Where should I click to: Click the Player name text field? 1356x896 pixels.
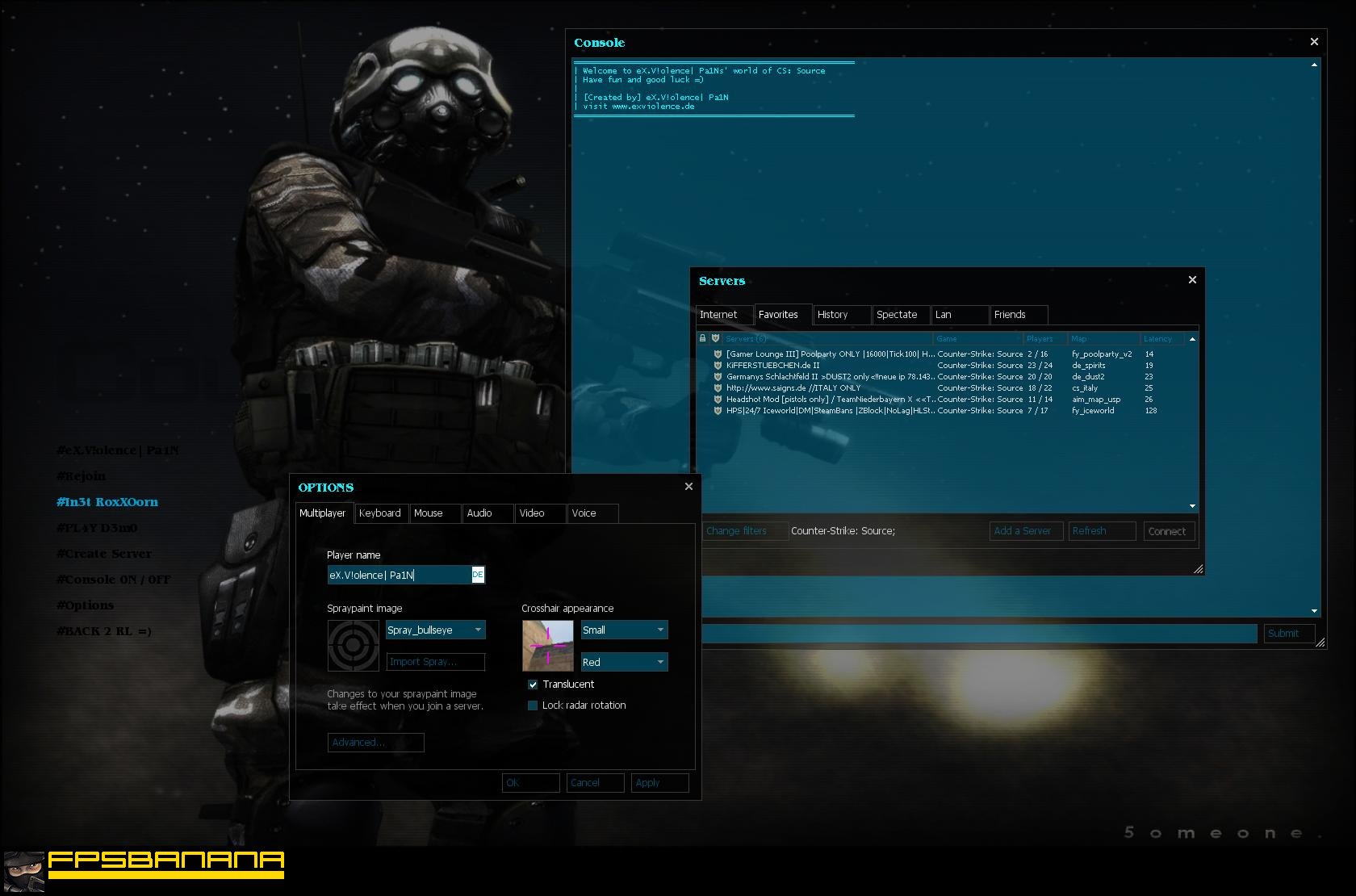[x=399, y=575]
